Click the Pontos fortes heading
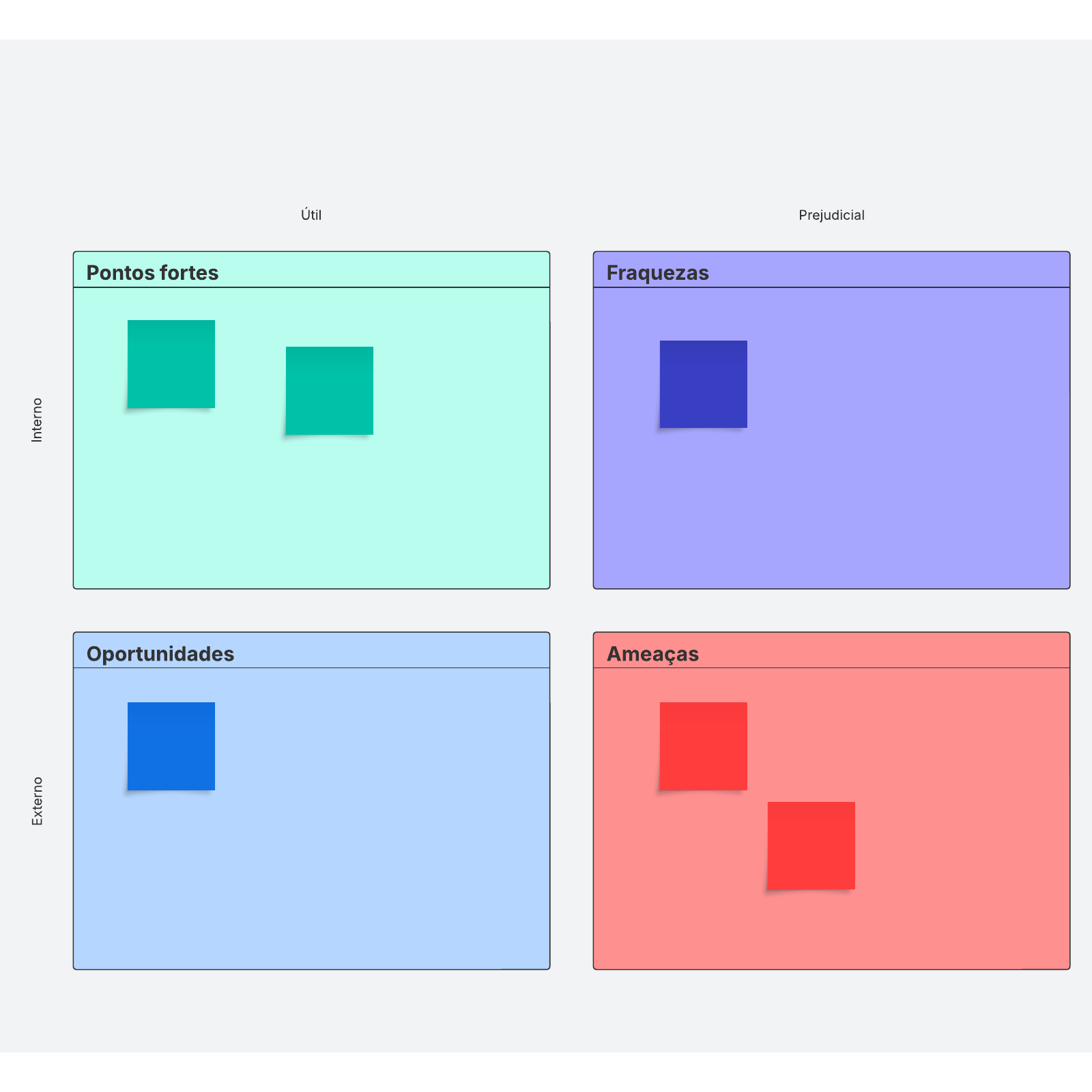 (x=152, y=272)
